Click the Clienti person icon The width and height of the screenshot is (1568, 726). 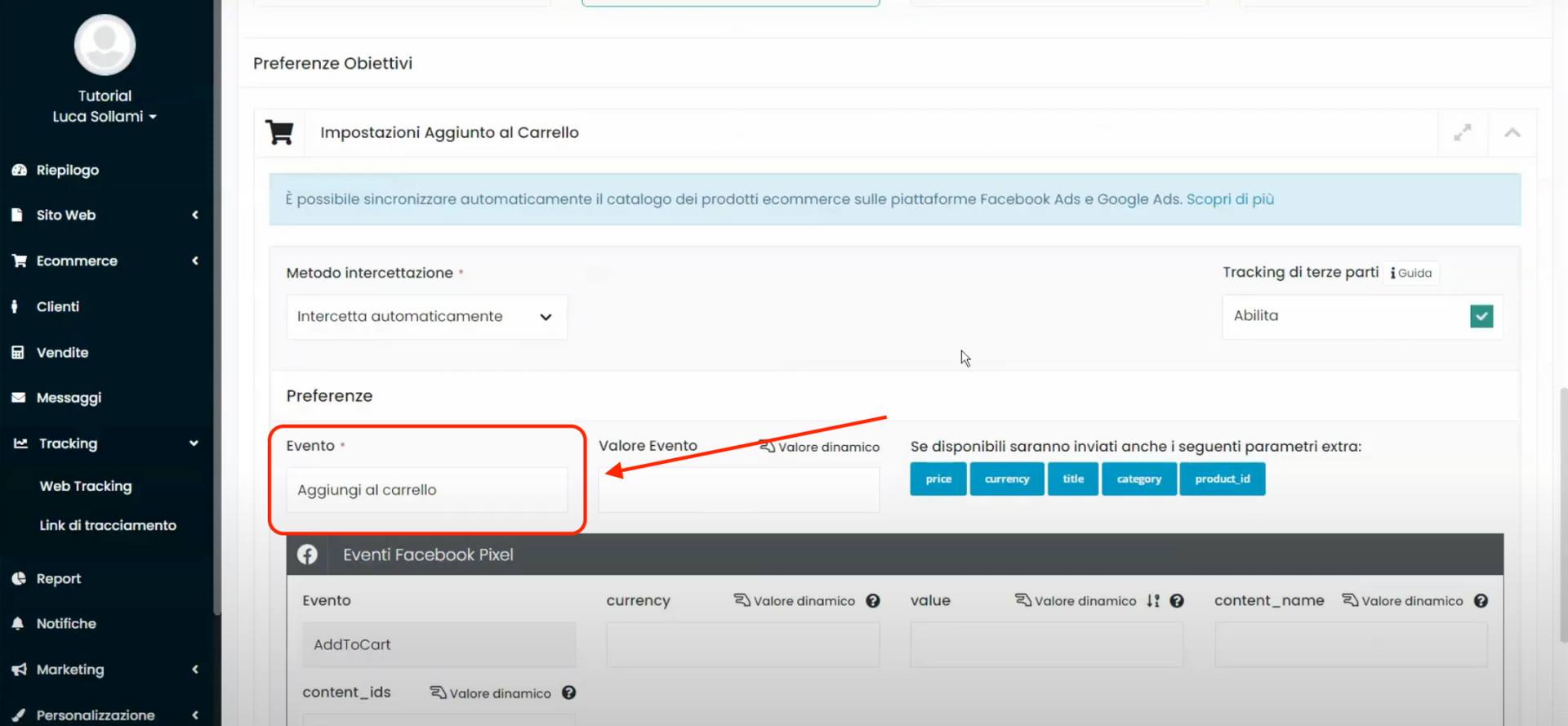15,306
